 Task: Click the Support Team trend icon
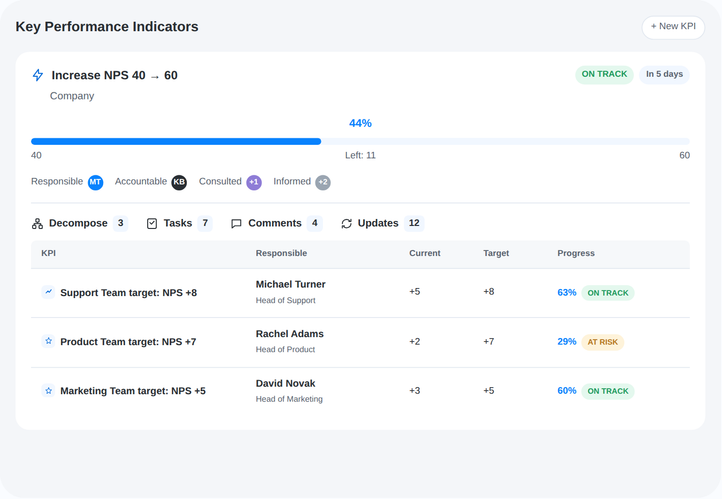tap(48, 292)
